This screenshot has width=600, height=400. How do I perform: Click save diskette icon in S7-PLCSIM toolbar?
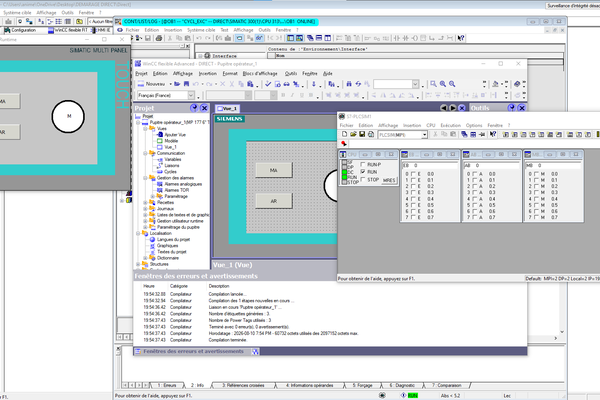coord(362,134)
